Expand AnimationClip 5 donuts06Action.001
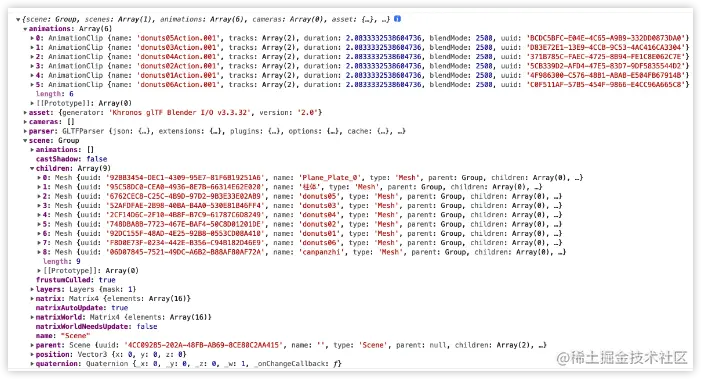701x379 pixels. (33, 84)
